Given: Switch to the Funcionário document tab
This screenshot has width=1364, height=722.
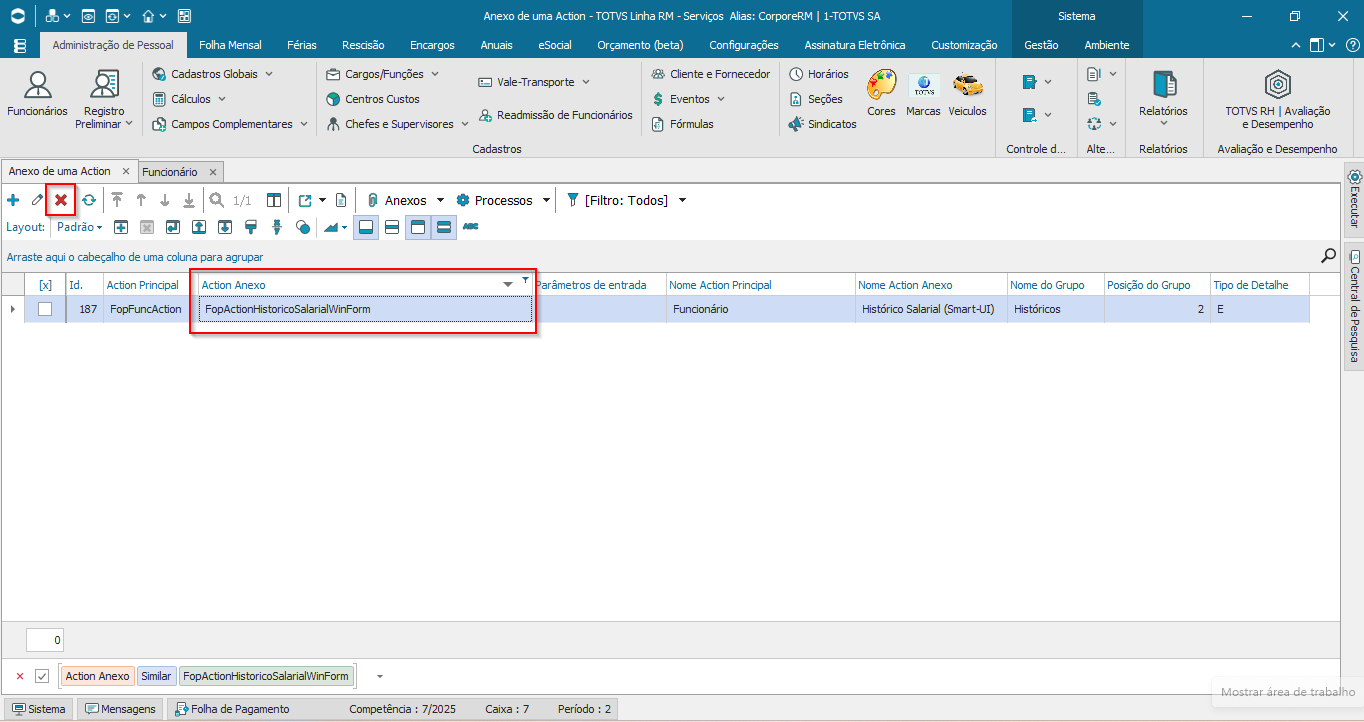Looking at the screenshot, I should pyautogui.click(x=170, y=172).
